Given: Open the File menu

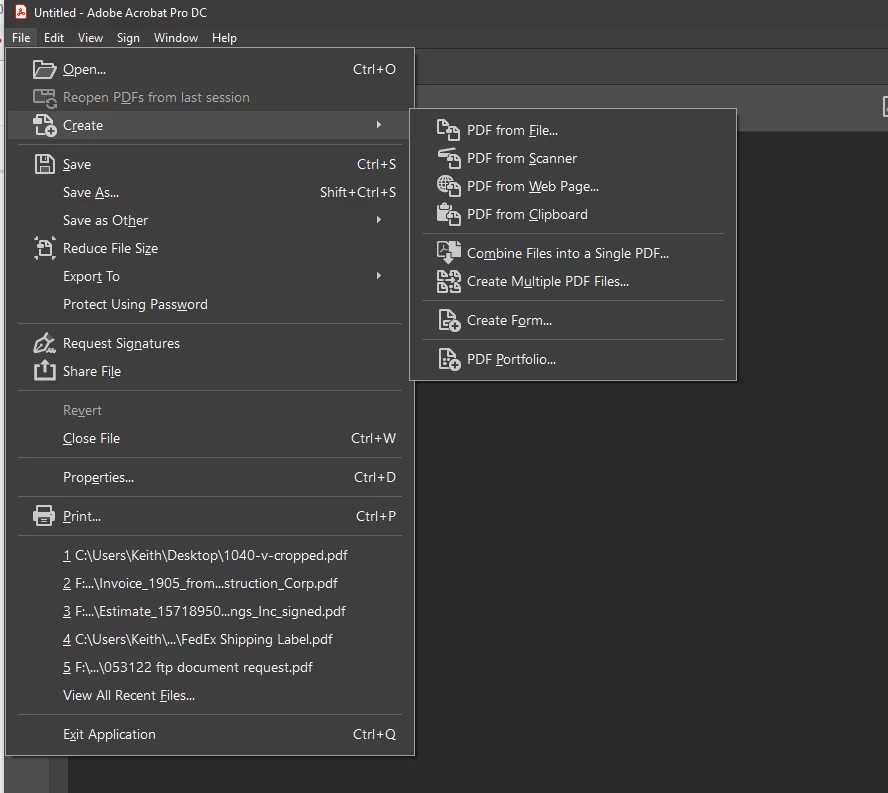Looking at the screenshot, I should pyautogui.click(x=21, y=38).
